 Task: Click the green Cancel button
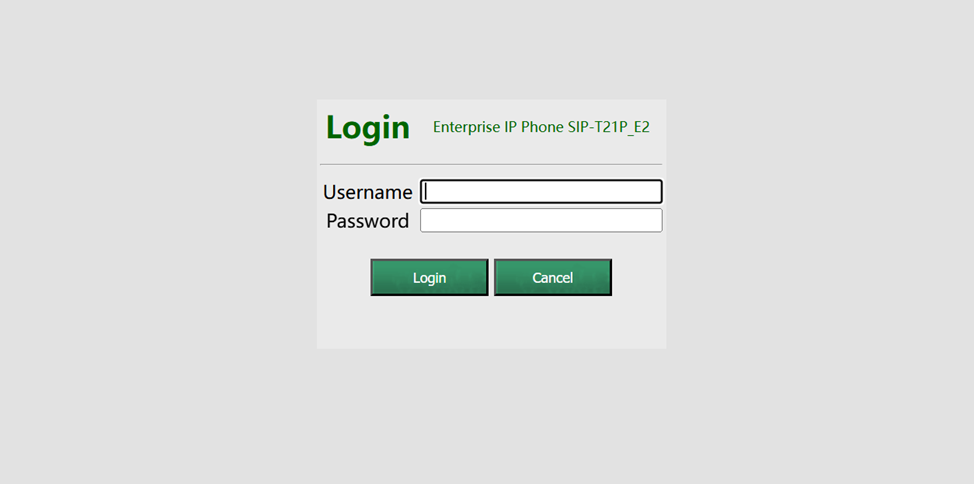click(553, 277)
